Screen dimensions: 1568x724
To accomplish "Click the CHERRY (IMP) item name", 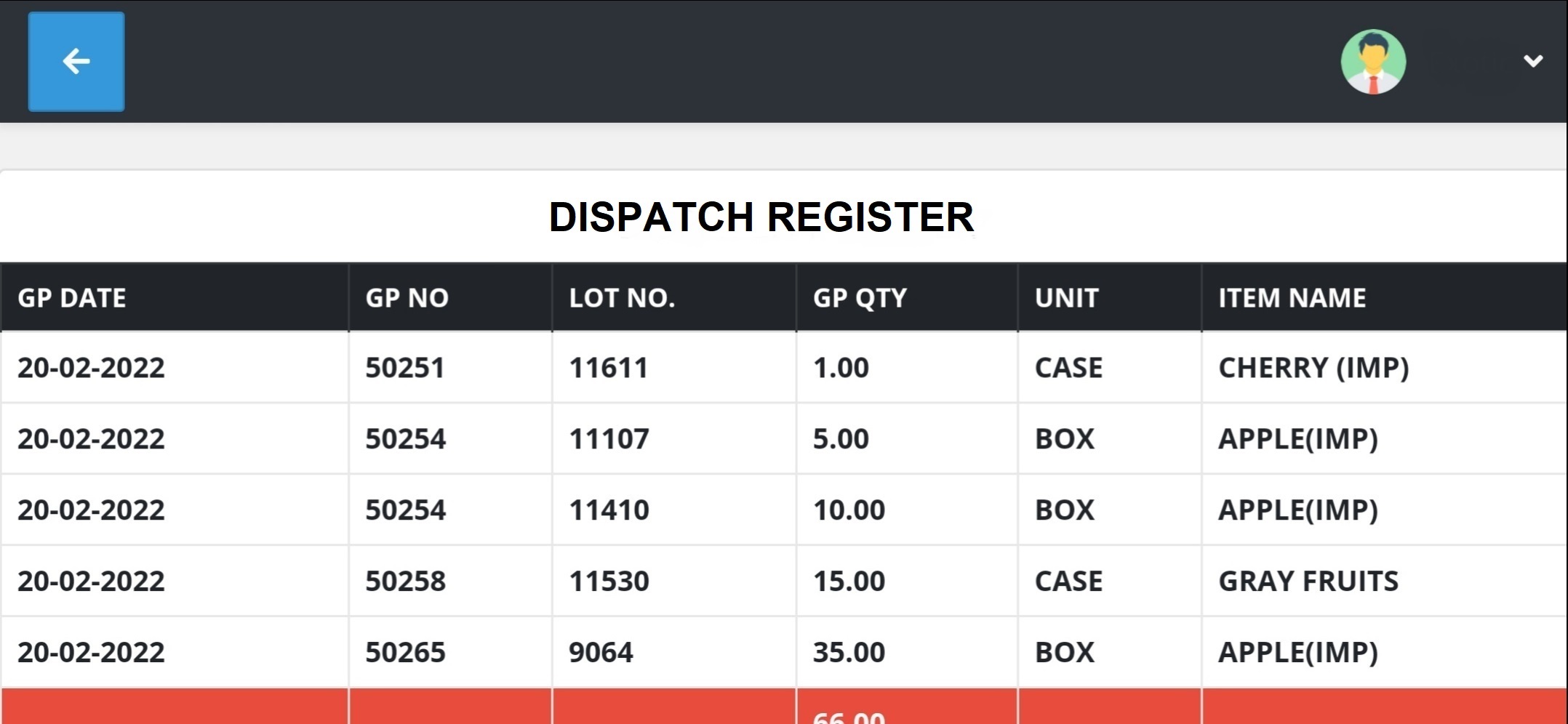I will point(1313,368).
